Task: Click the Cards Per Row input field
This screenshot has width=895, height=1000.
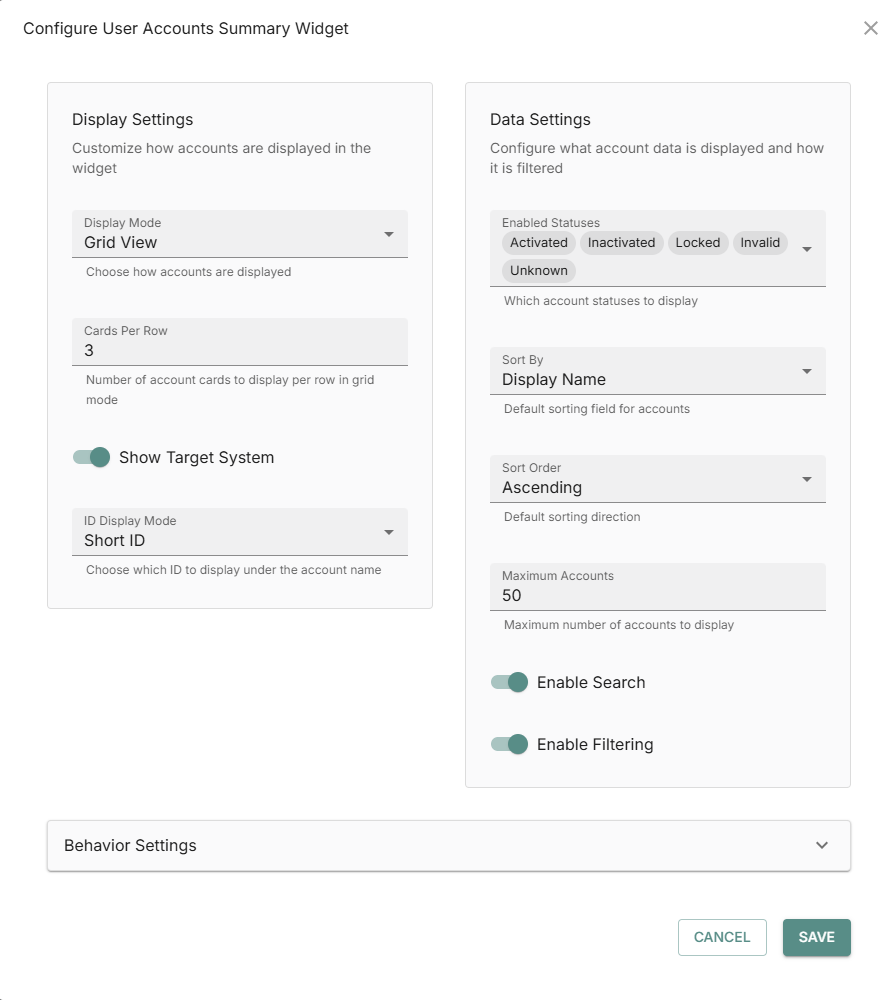Action: pos(240,344)
